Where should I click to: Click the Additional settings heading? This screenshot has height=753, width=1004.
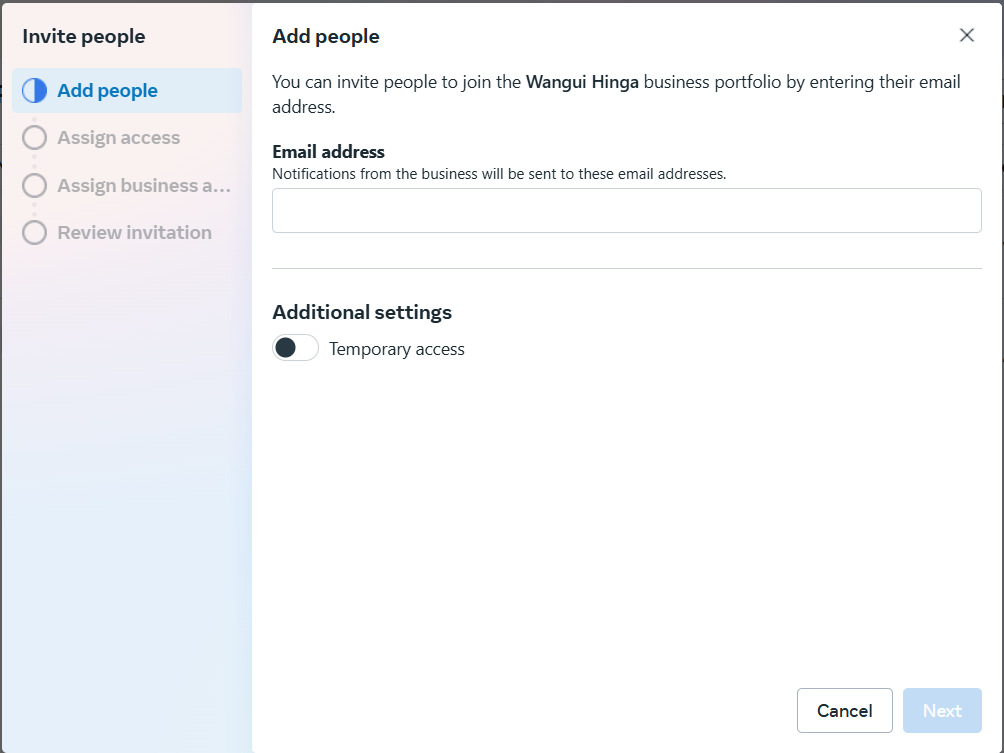coord(362,312)
